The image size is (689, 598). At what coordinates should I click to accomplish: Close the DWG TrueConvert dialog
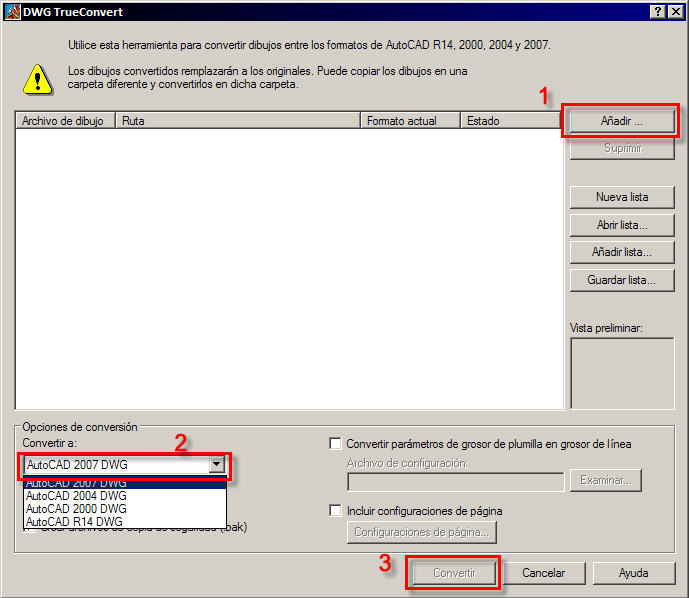[676, 12]
